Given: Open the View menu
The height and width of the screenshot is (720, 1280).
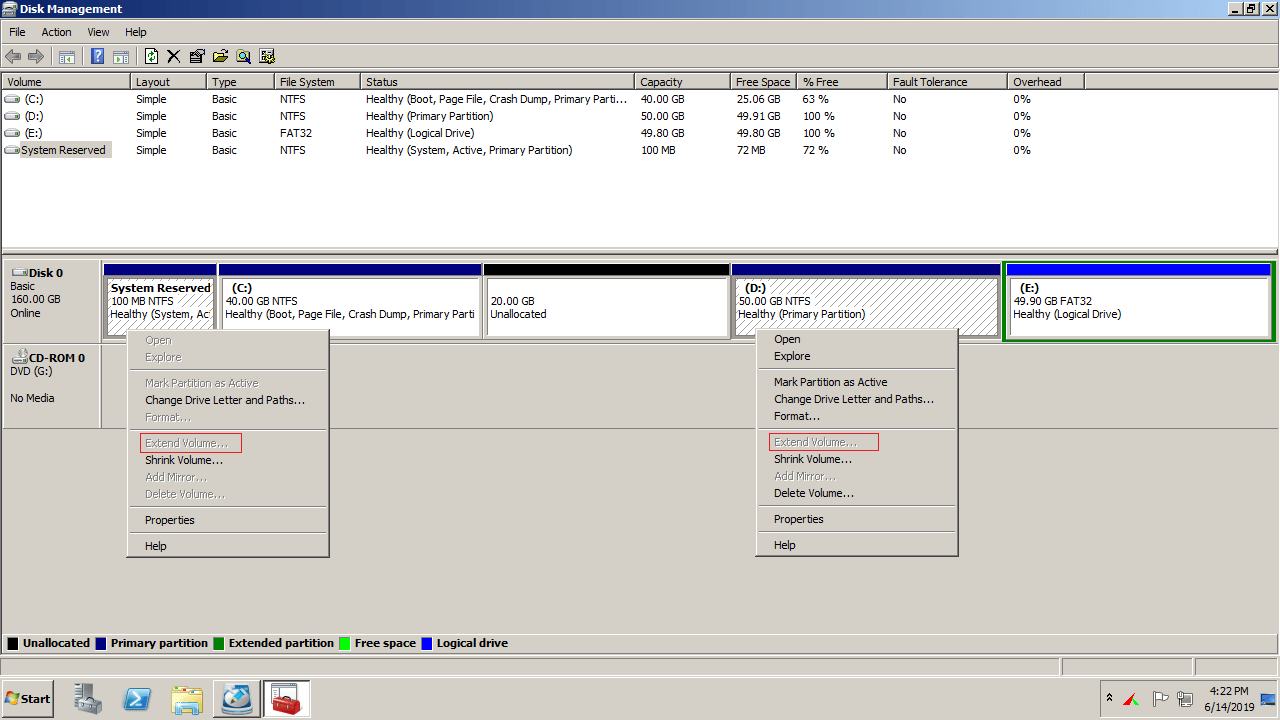Looking at the screenshot, I should pos(98,32).
